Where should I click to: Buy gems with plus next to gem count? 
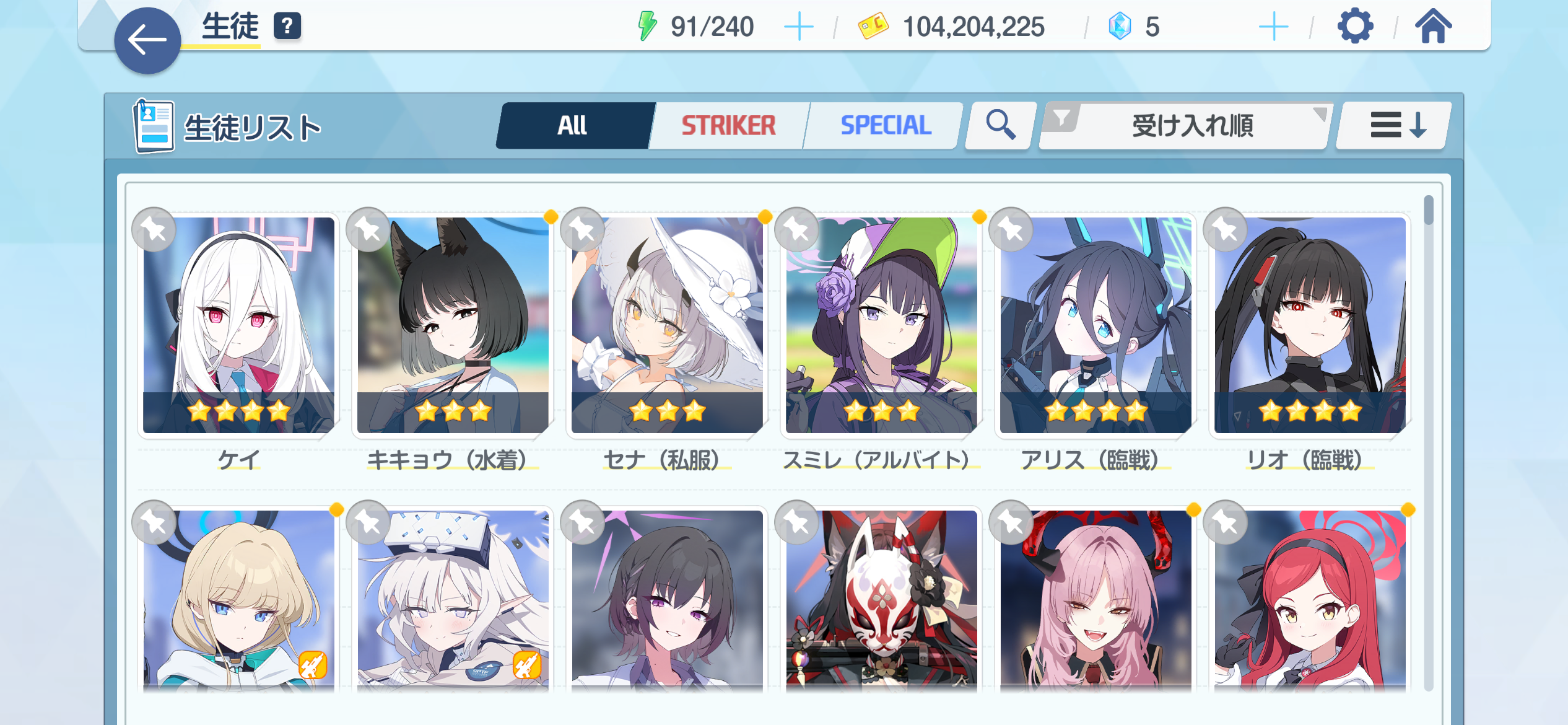pyautogui.click(x=1274, y=27)
